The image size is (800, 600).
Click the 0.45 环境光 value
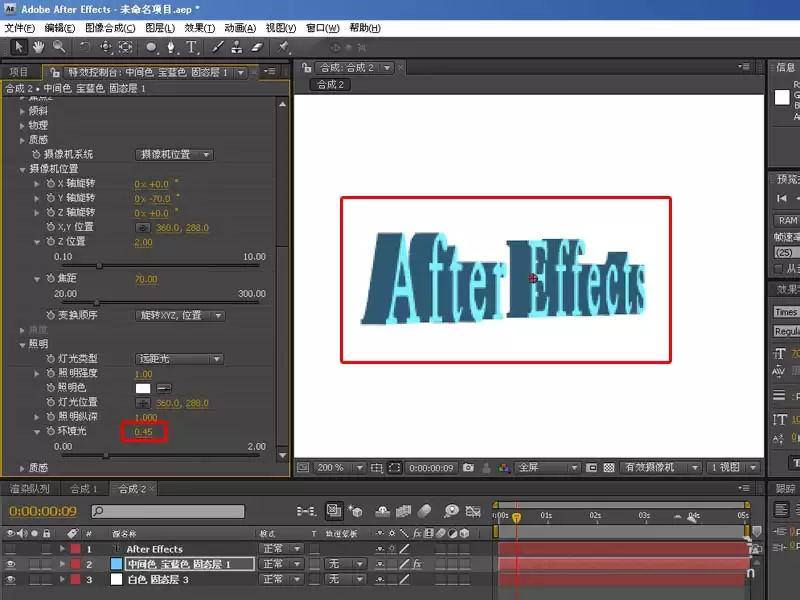[143, 432]
